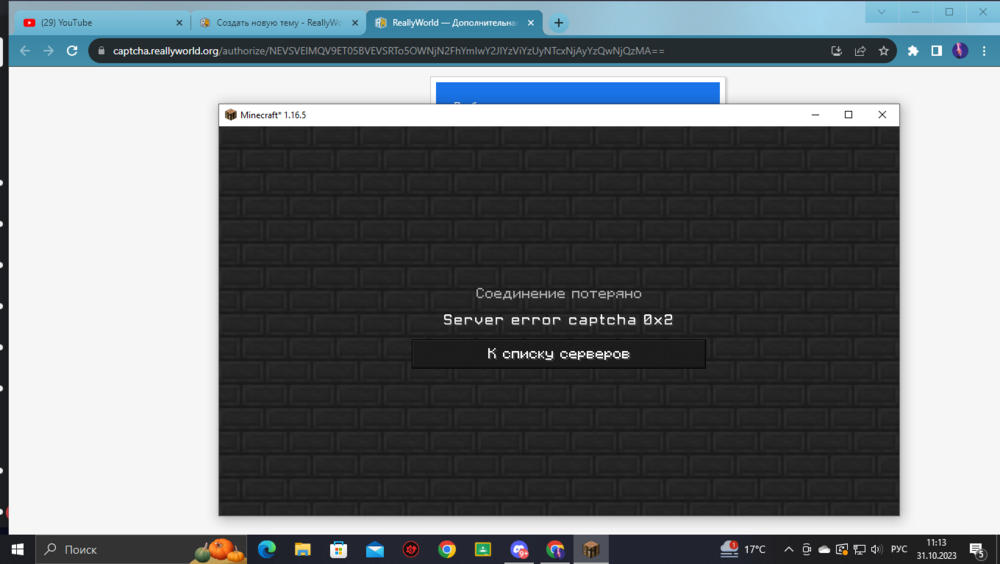Close the «Создать новую тему» tab

(355, 22)
